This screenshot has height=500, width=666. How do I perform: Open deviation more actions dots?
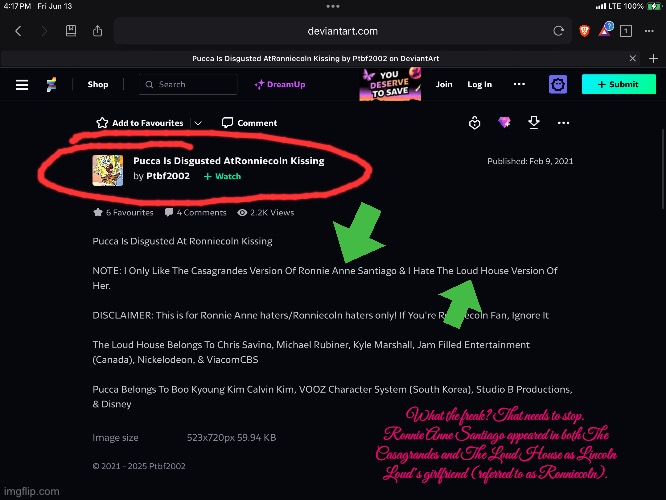click(563, 123)
